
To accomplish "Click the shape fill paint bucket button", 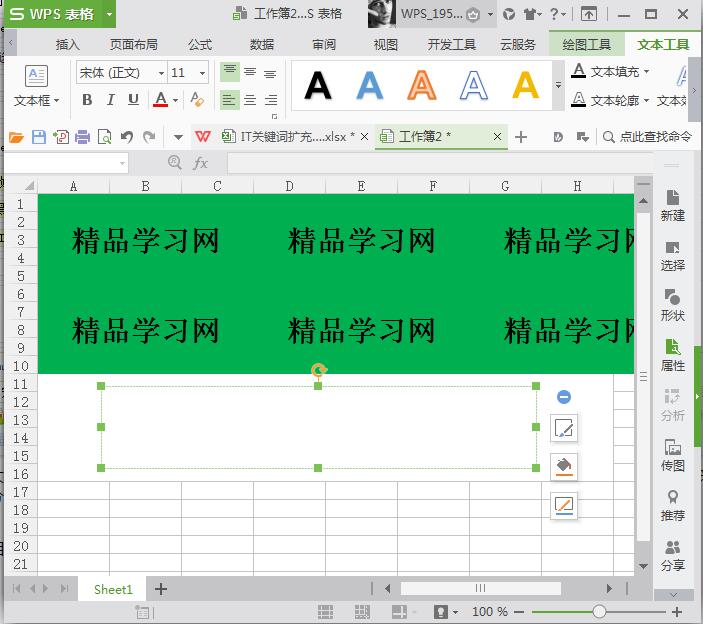I will (x=564, y=467).
